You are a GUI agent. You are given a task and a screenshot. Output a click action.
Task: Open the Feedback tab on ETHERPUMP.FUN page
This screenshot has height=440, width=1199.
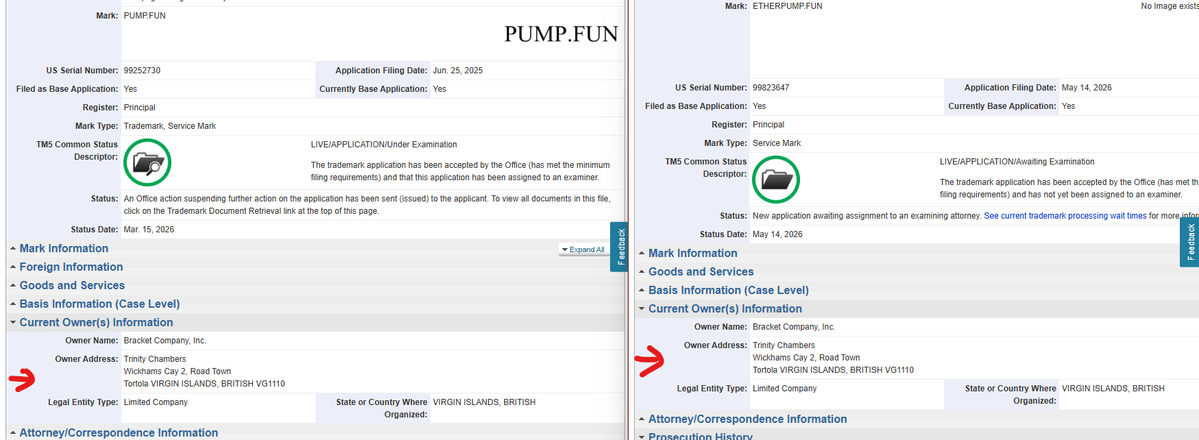pos(1190,242)
